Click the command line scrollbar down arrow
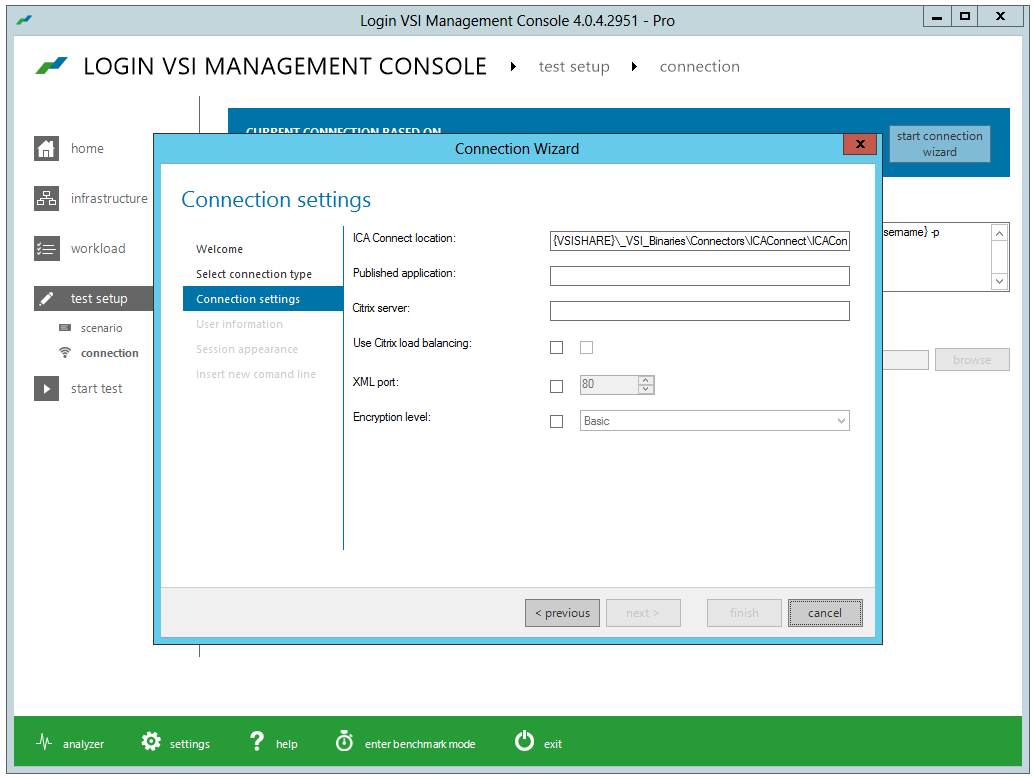 click(x=1000, y=281)
